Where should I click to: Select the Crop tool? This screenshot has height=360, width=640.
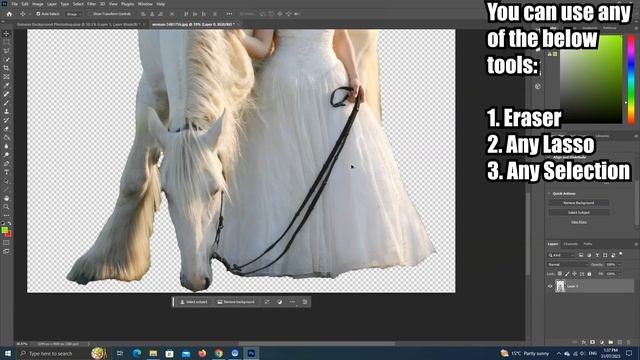coord(6,68)
